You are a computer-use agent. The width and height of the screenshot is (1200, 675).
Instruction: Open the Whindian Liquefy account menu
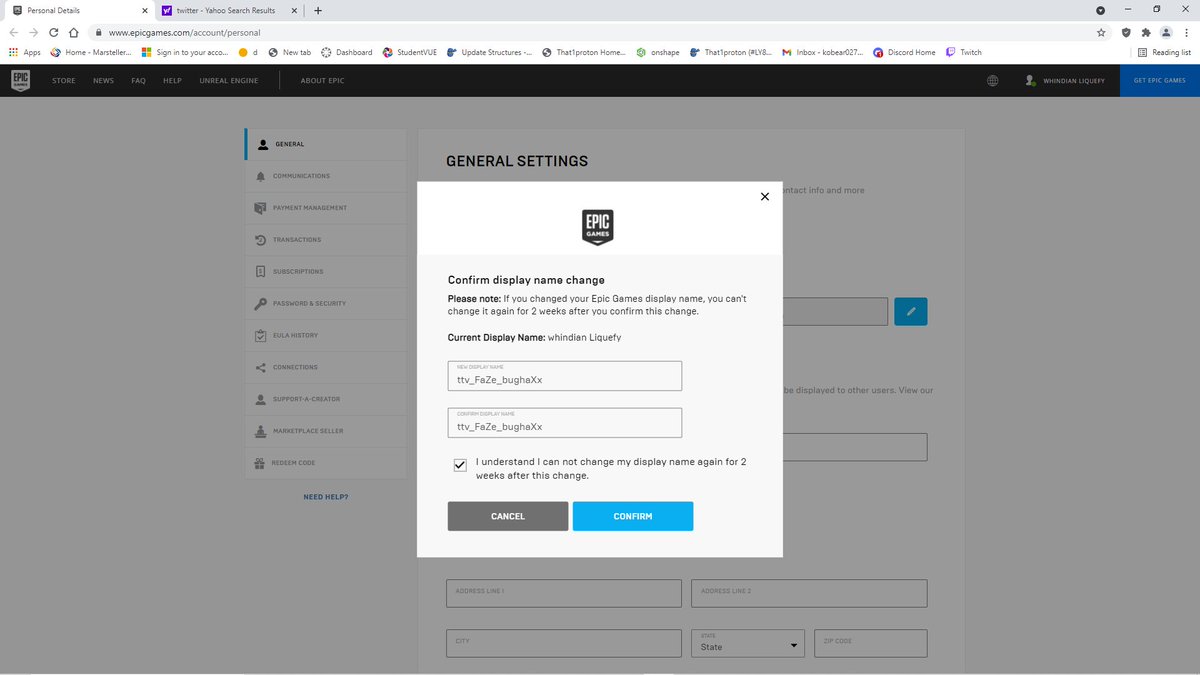pyautogui.click(x=1065, y=81)
